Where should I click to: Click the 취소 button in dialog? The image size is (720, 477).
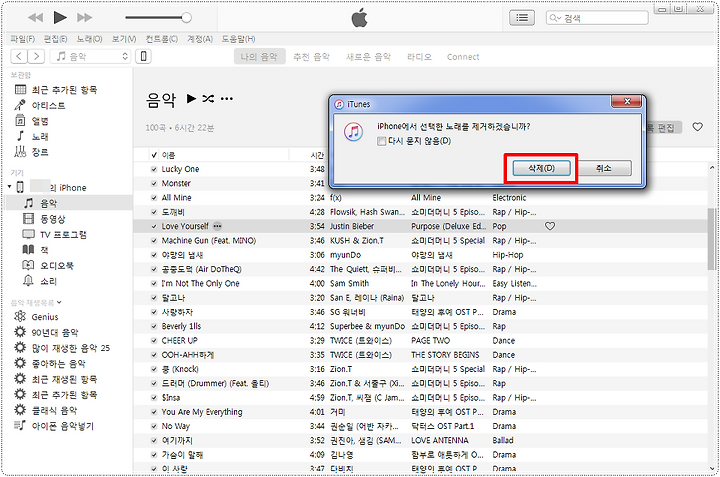(603, 168)
